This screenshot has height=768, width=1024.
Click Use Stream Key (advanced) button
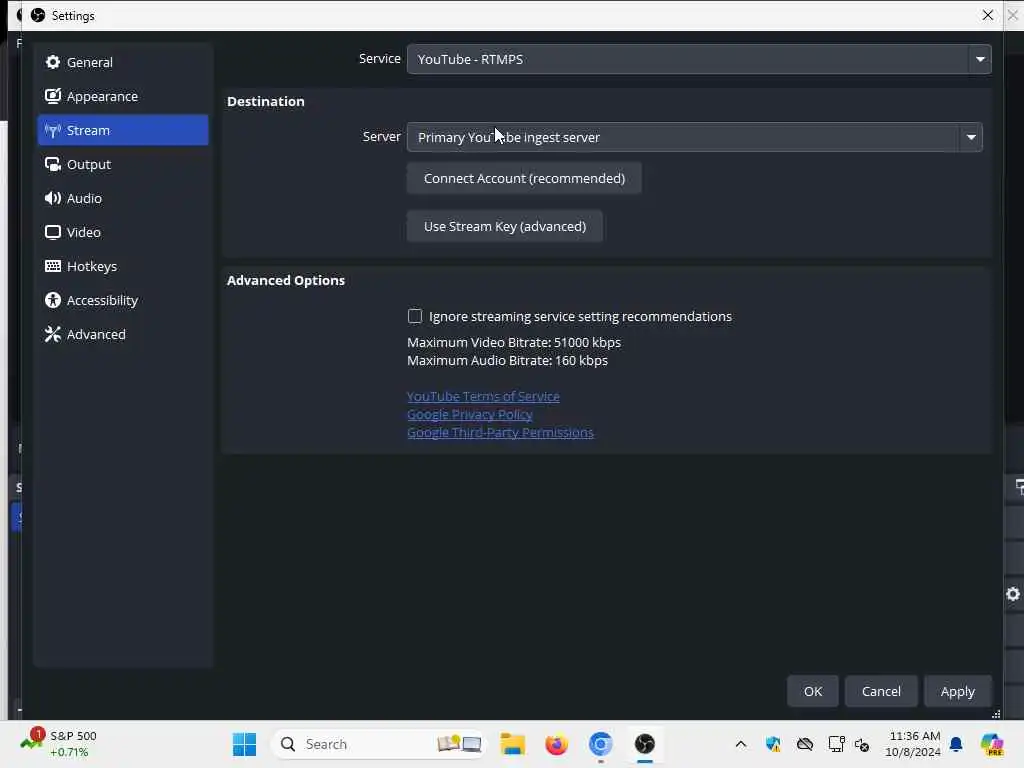point(504,226)
